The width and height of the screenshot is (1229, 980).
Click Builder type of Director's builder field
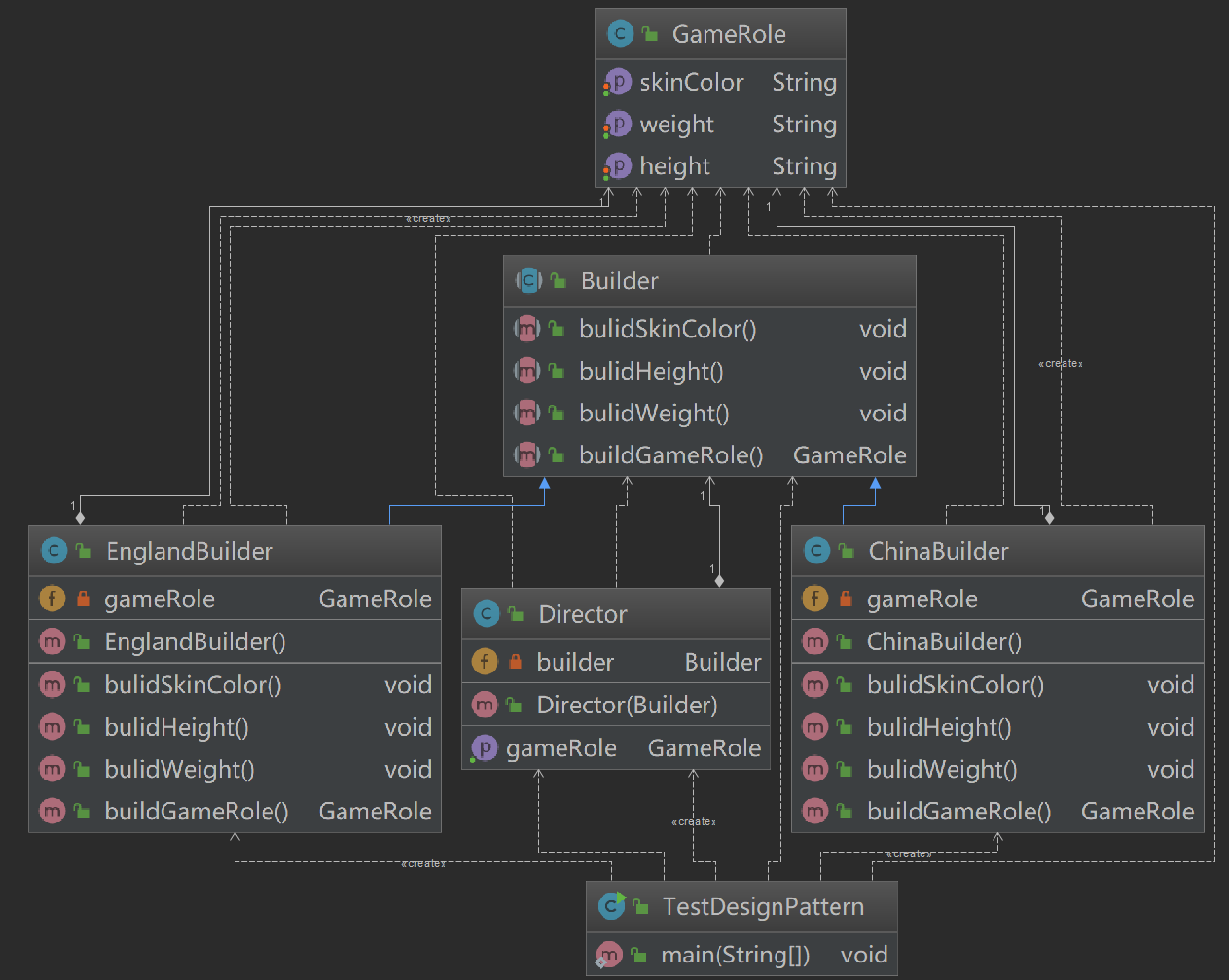pos(723,662)
